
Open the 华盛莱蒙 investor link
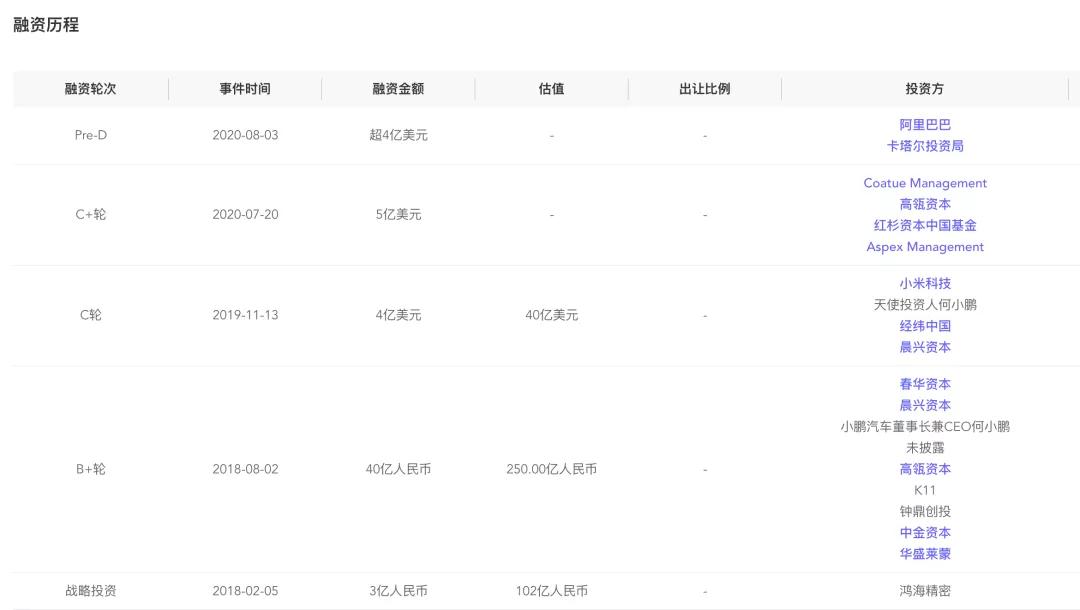pos(925,554)
